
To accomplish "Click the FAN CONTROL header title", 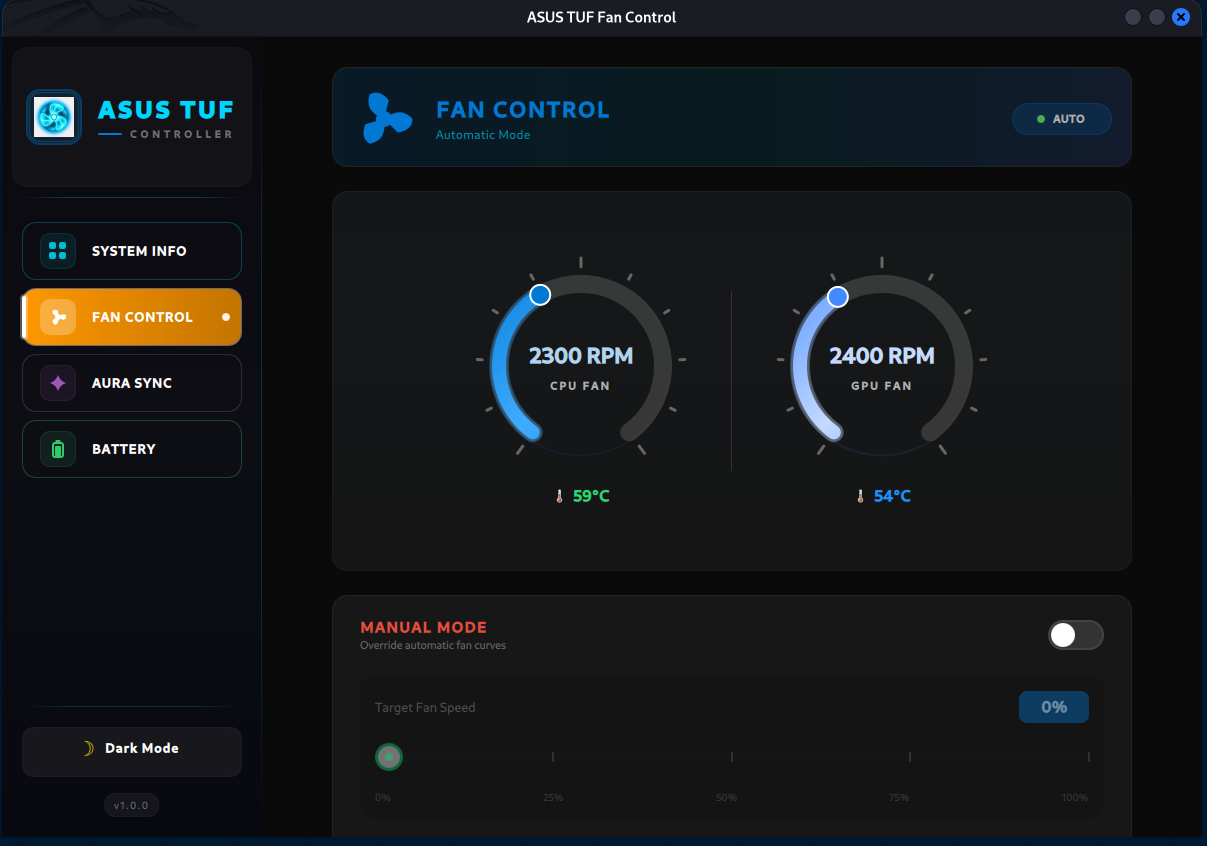I will (523, 110).
